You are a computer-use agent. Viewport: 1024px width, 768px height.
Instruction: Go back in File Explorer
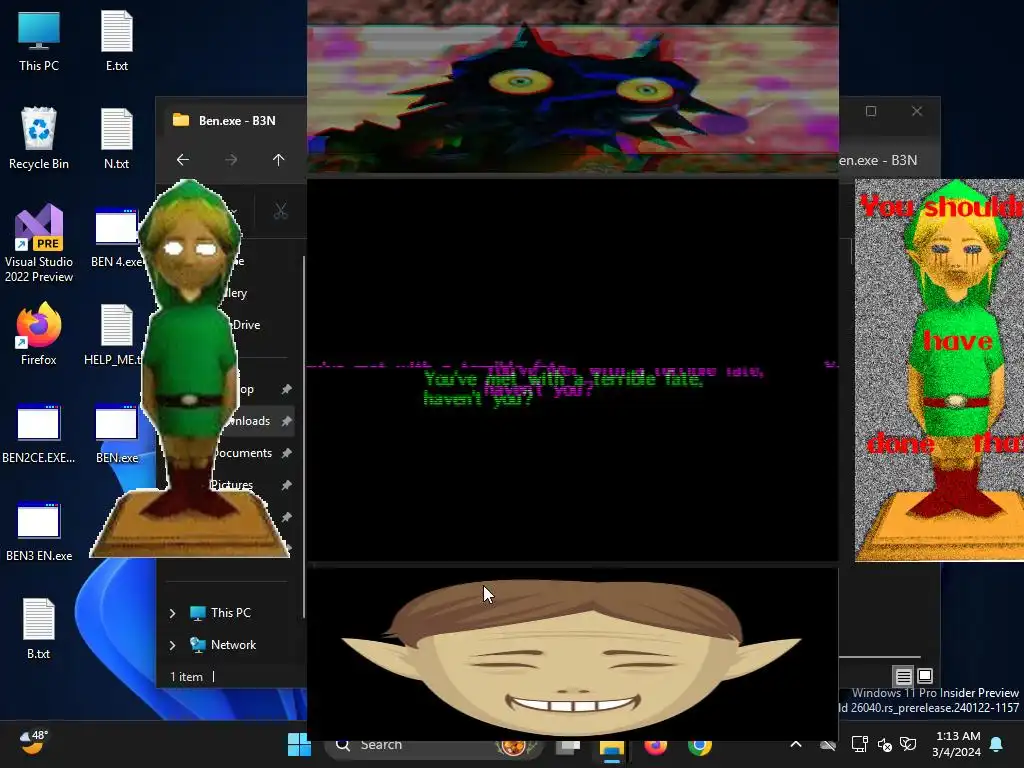(183, 159)
